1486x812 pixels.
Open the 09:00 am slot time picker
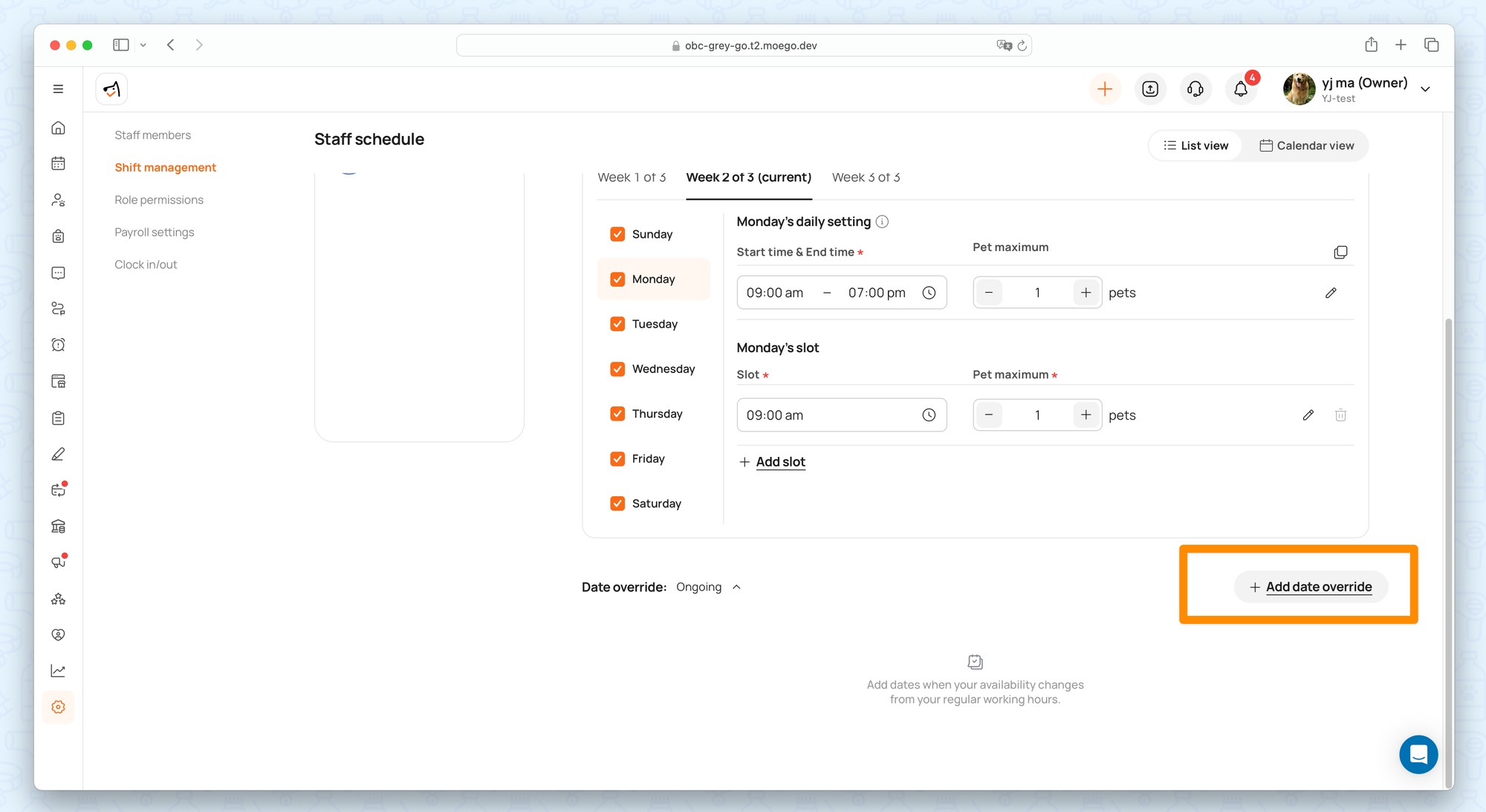[x=929, y=415]
